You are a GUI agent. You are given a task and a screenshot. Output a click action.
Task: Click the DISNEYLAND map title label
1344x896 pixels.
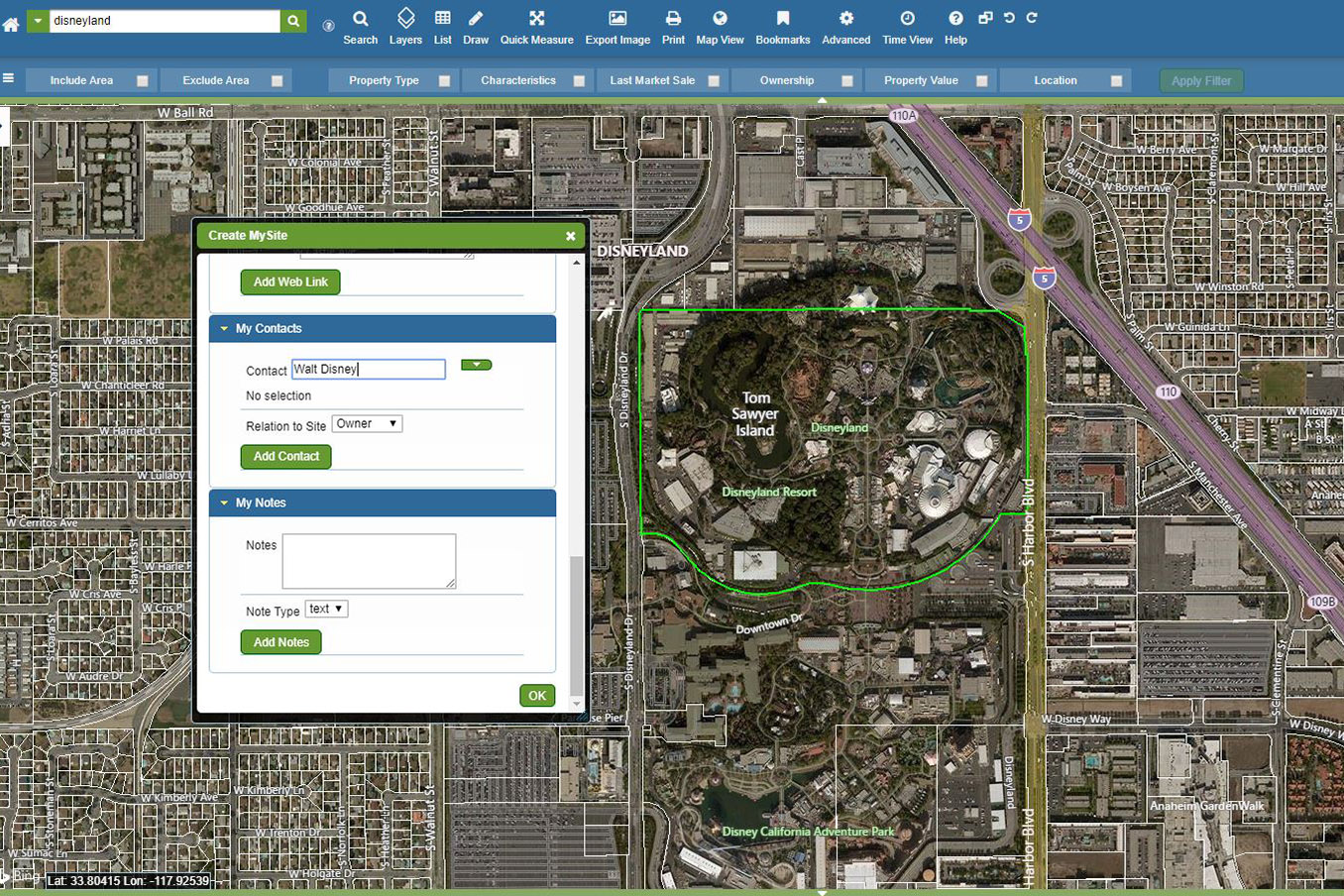click(642, 252)
